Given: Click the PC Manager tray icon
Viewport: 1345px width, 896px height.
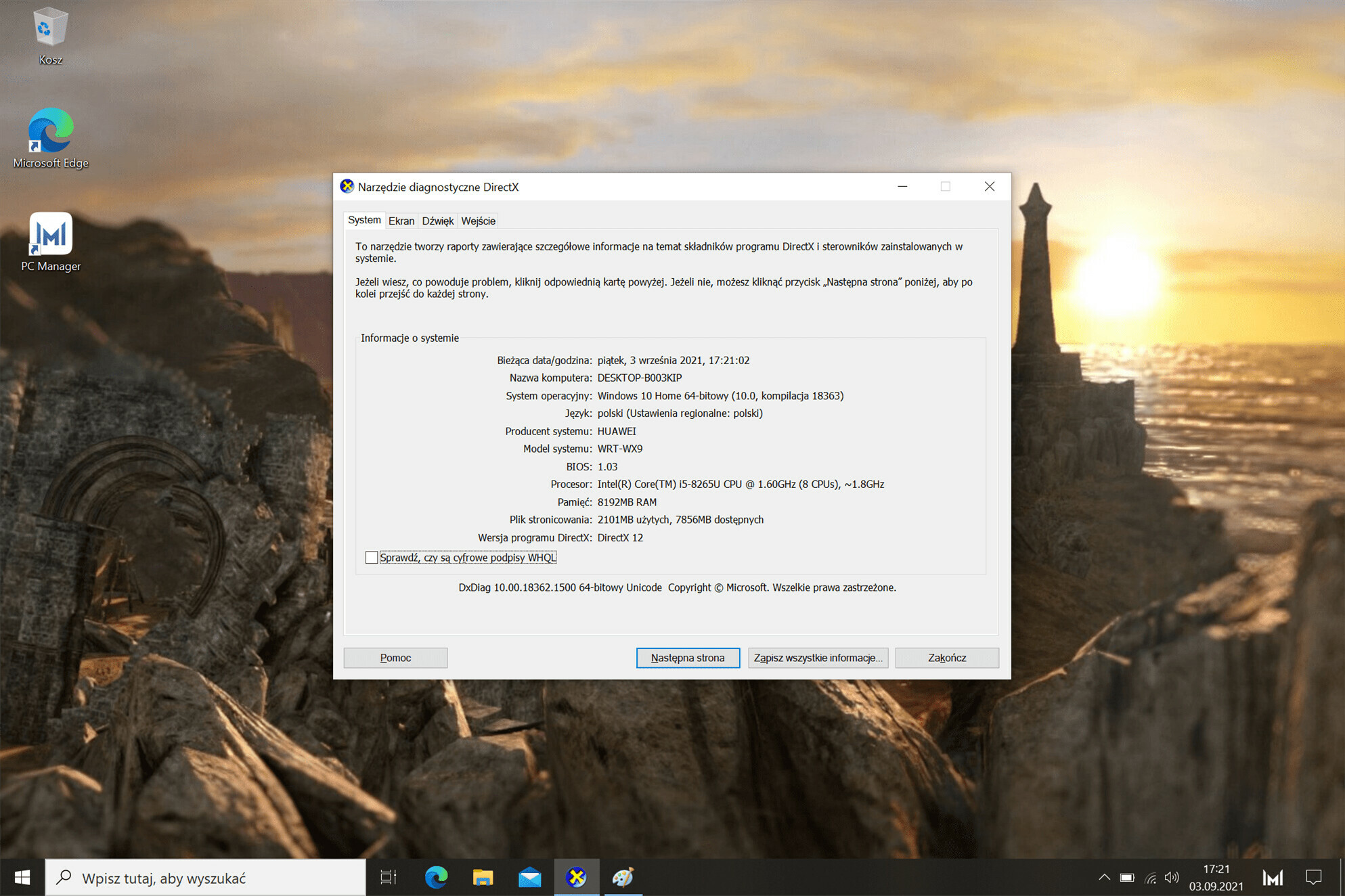Looking at the screenshot, I should 1273,878.
